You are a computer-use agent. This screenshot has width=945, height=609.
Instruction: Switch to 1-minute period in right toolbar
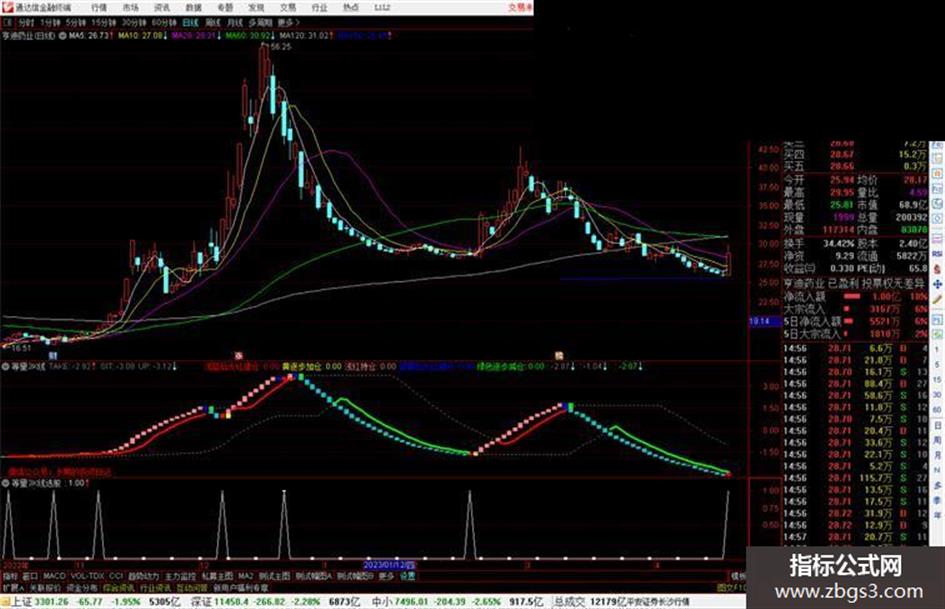(x=937, y=349)
